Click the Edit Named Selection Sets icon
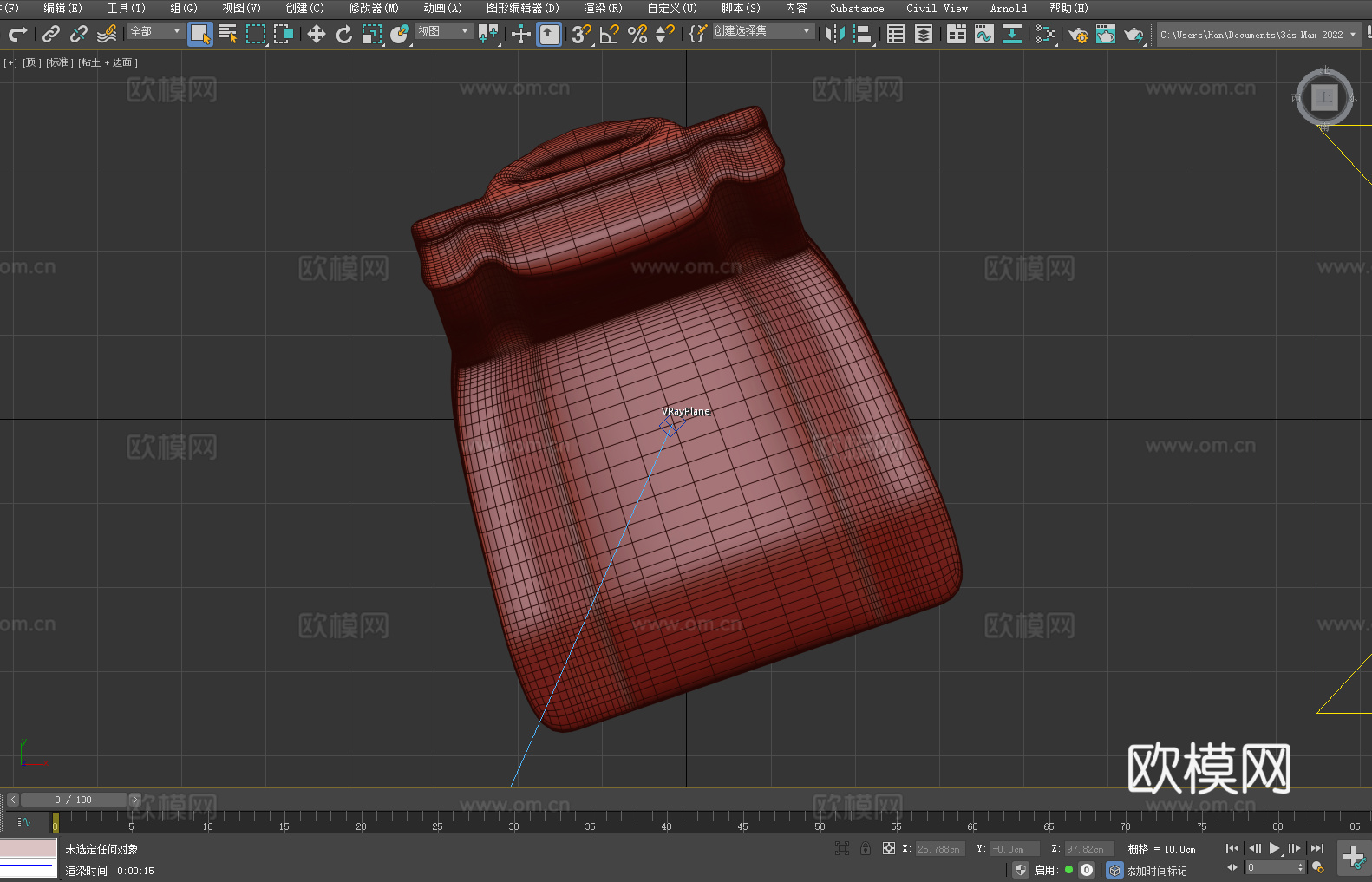The width and height of the screenshot is (1372, 882). point(698,34)
